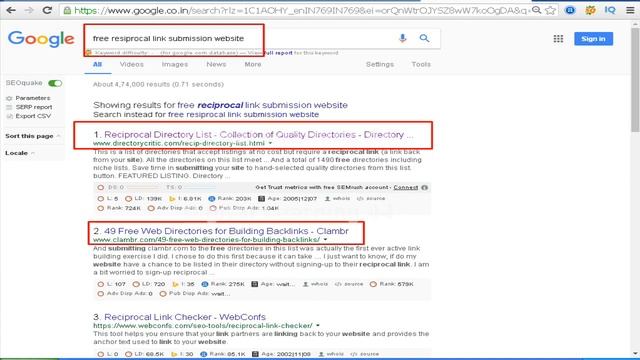Image resolution: width=640 pixels, height=360 pixels.
Task: Open SEOquake Parameters settings
Action: click(33, 98)
